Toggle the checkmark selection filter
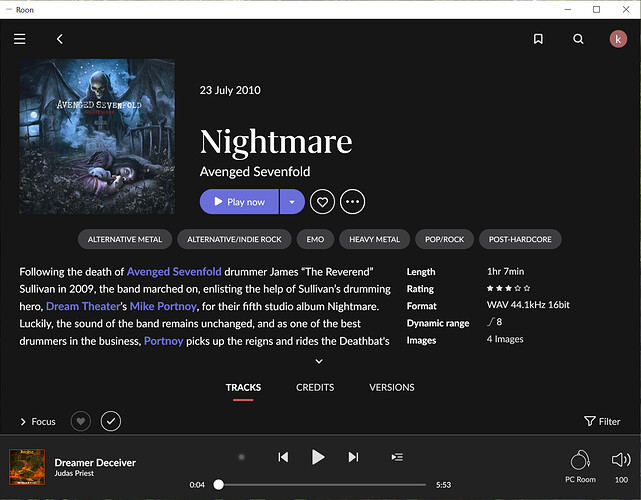The height and width of the screenshot is (500, 641). click(111, 421)
